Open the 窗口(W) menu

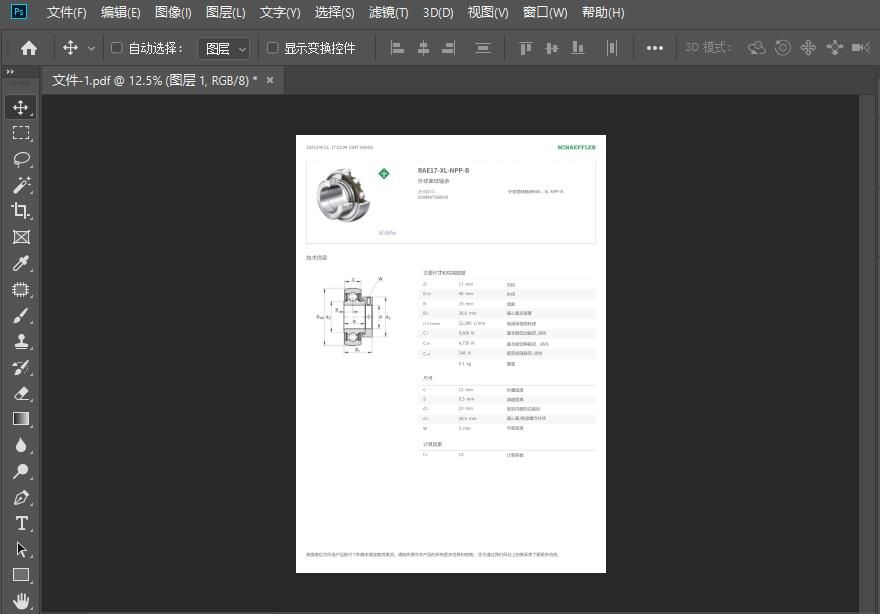point(544,12)
